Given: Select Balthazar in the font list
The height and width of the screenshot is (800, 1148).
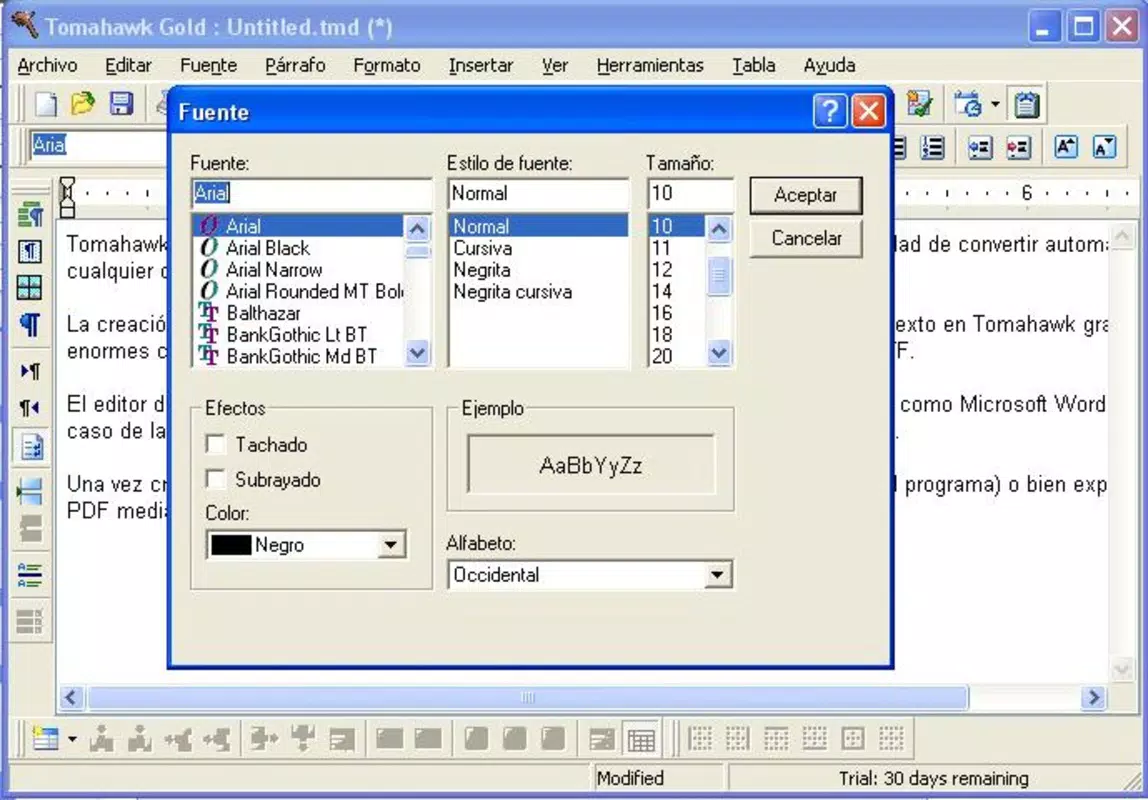Looking at the screenshot, I should tap(263, 313).
